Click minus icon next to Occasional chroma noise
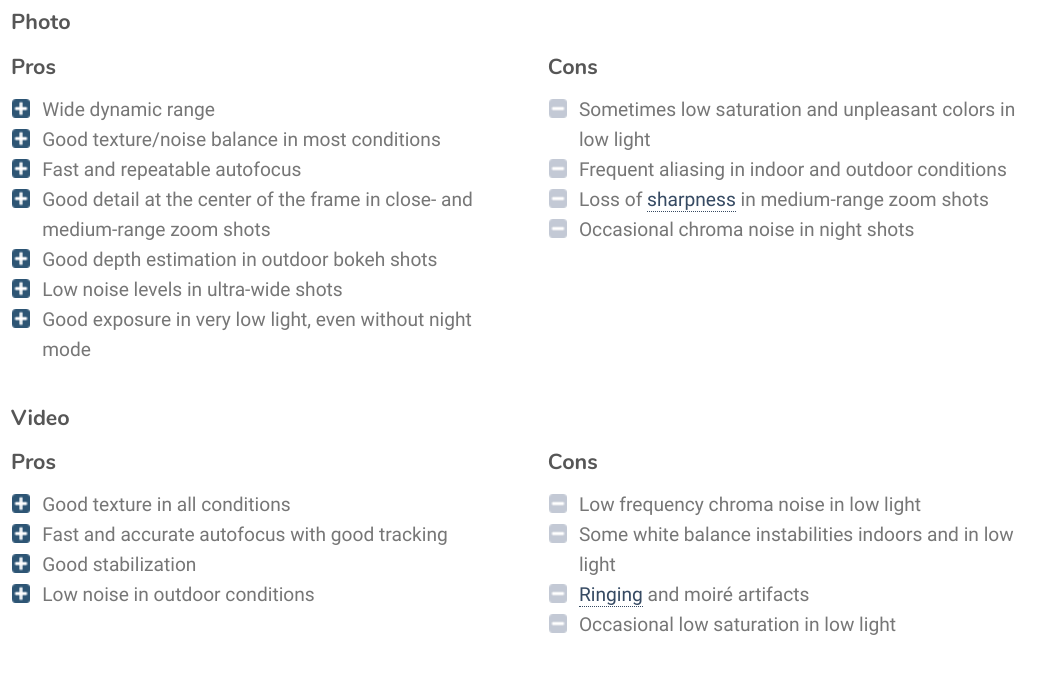 pyautogui.click(x=558, y=229)
